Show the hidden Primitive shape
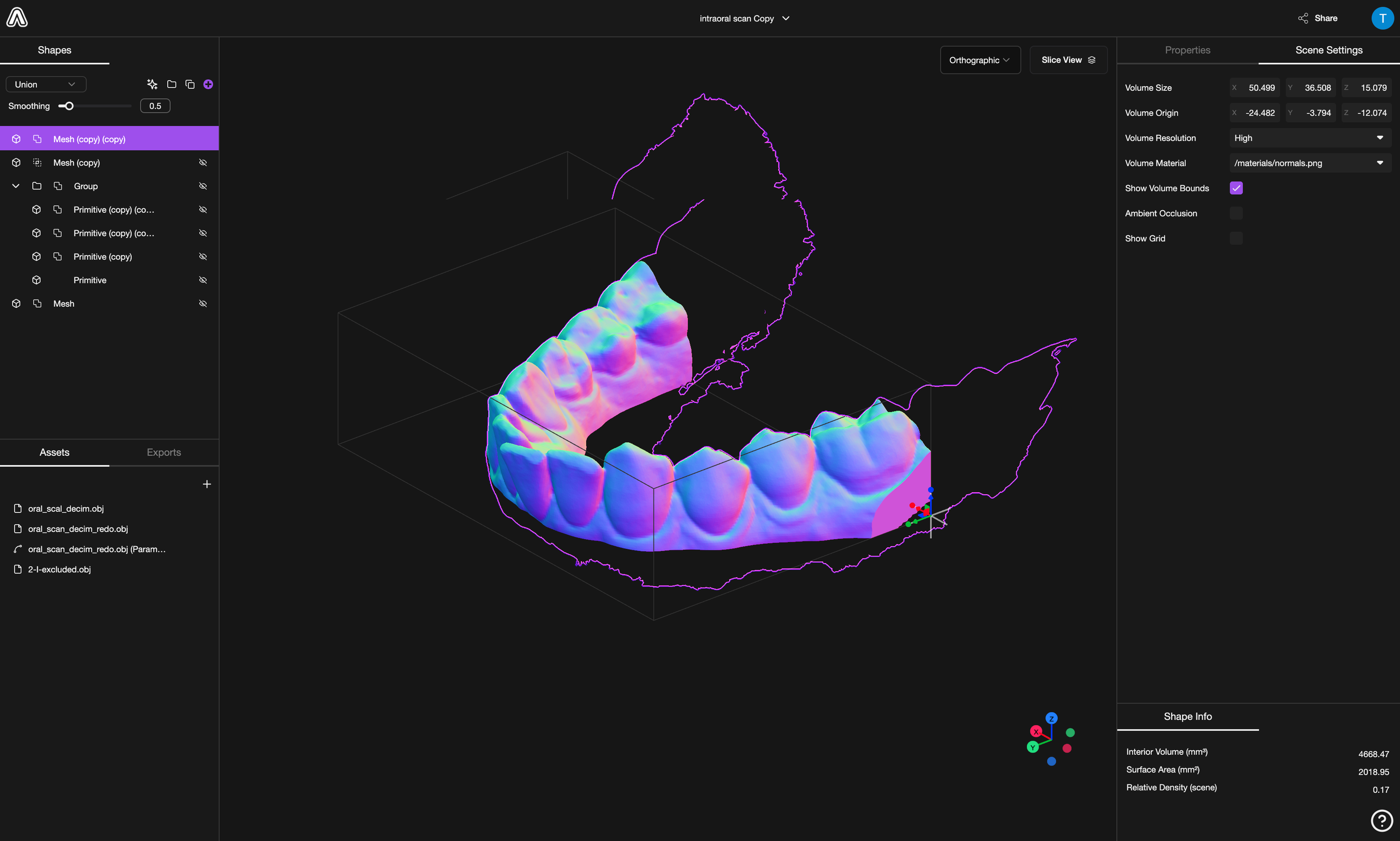Image resolution: width=1400 pixels, height=841 pixels. point(203,279)
